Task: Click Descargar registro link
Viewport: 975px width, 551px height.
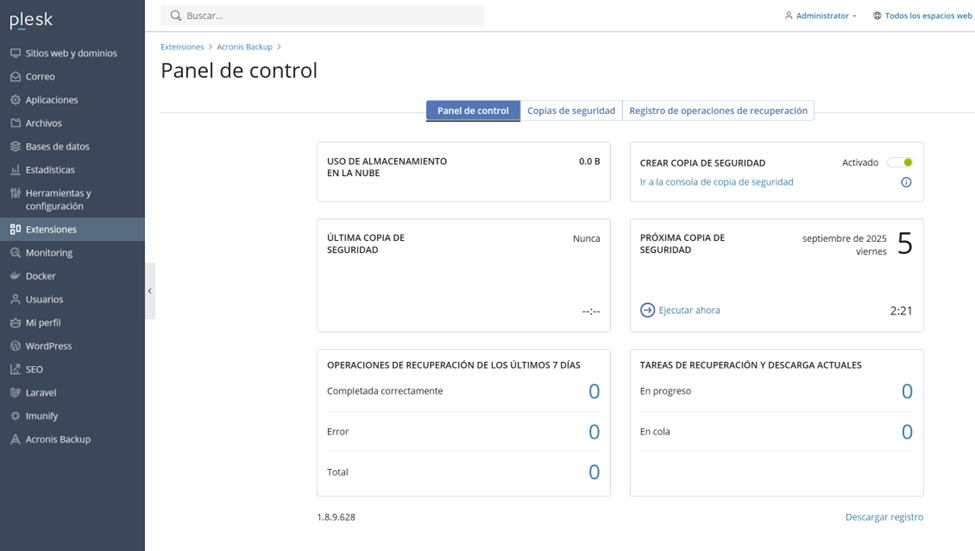Action: [x=884, y=517]
